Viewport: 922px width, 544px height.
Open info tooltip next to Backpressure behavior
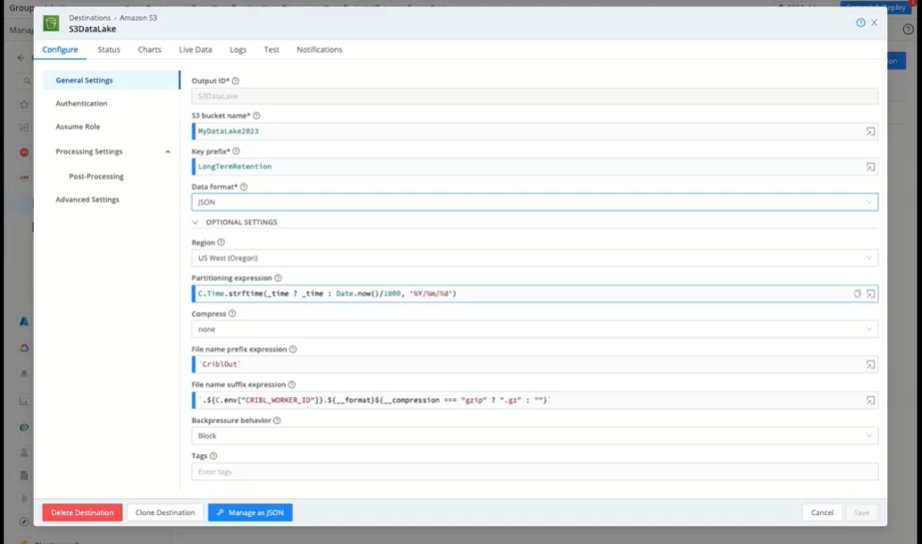[277, 420]
